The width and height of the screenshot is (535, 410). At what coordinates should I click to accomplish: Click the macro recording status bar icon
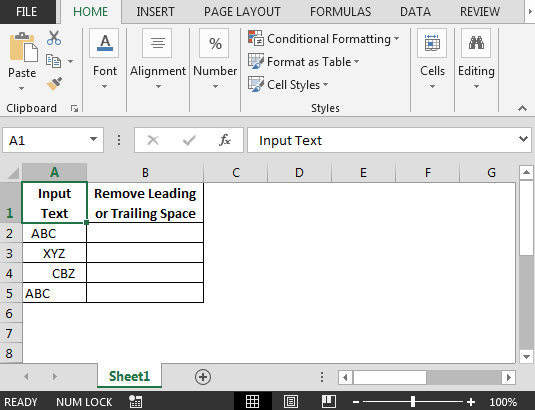[x=135, y=402]
